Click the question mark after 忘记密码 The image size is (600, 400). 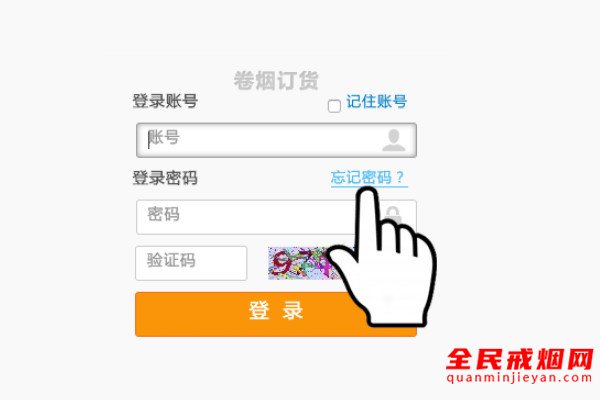point(400,177)
